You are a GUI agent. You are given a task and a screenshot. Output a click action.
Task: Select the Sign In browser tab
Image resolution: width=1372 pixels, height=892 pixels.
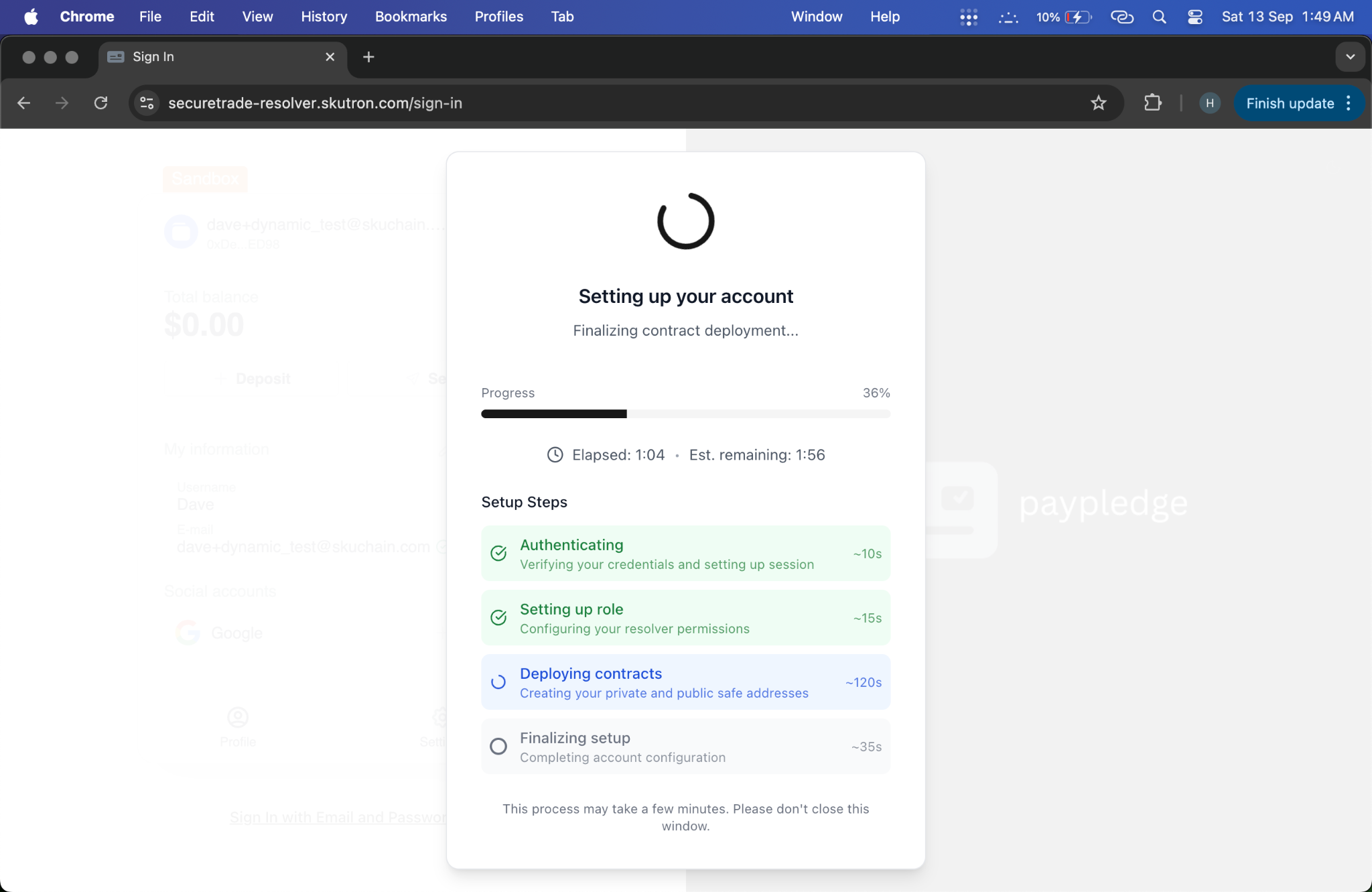coord(222,57)
